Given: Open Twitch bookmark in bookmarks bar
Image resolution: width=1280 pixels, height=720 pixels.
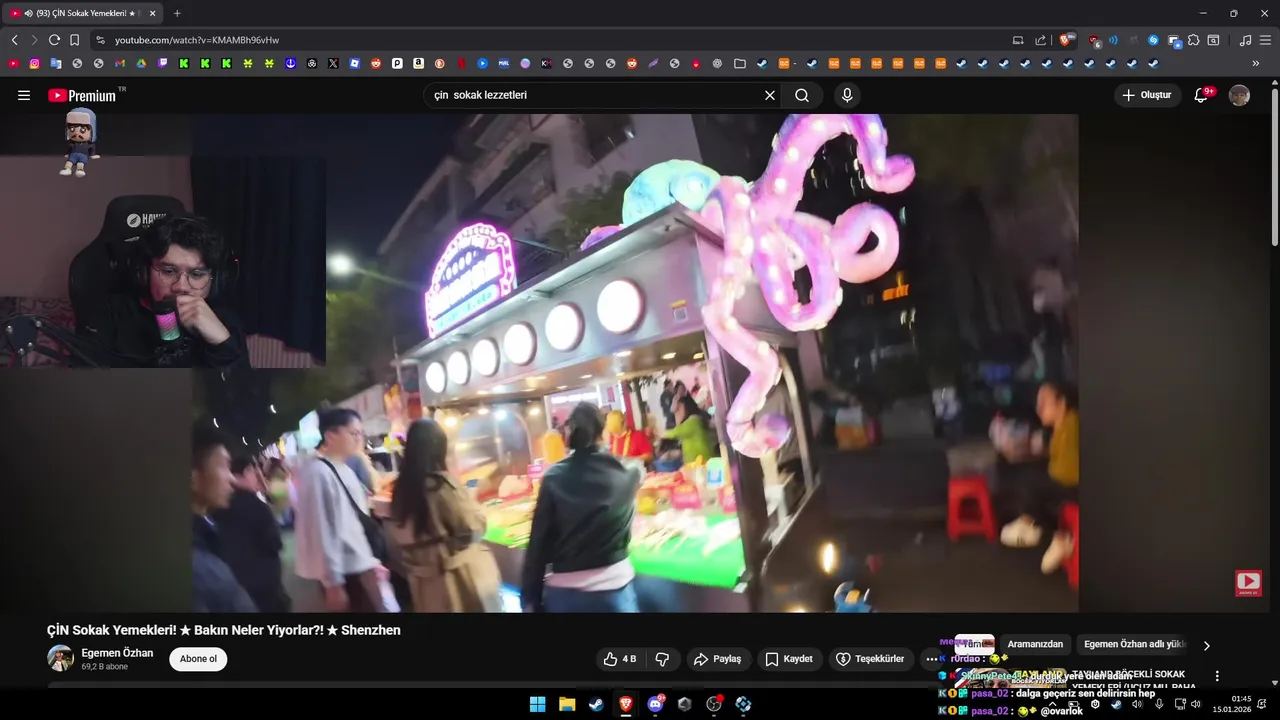Looking at the screenshot, I should 163,63.
